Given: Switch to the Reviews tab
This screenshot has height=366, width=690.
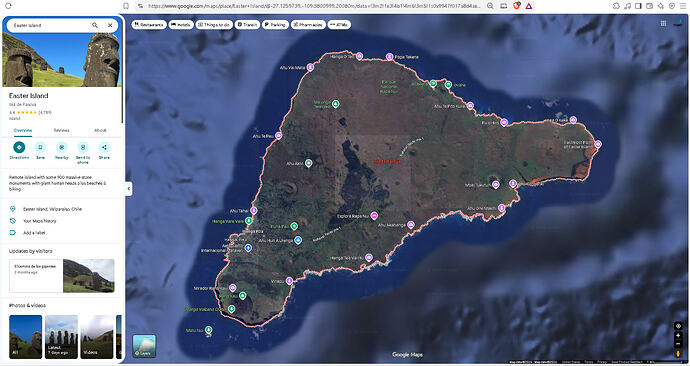Looking at the screenshot, I should 62,130.
